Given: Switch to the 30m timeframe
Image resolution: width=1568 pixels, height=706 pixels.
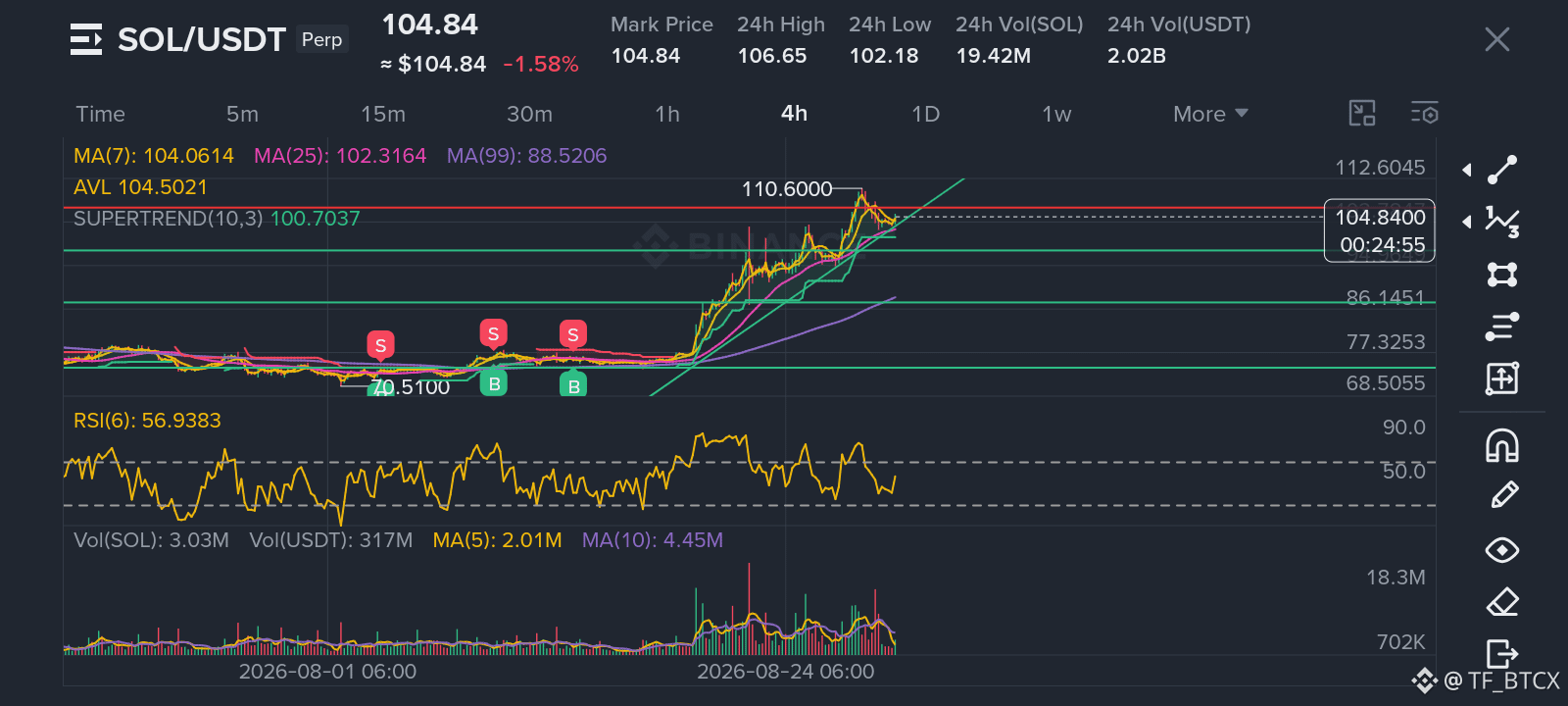Looking at the screenshot, I should (529, 114).
